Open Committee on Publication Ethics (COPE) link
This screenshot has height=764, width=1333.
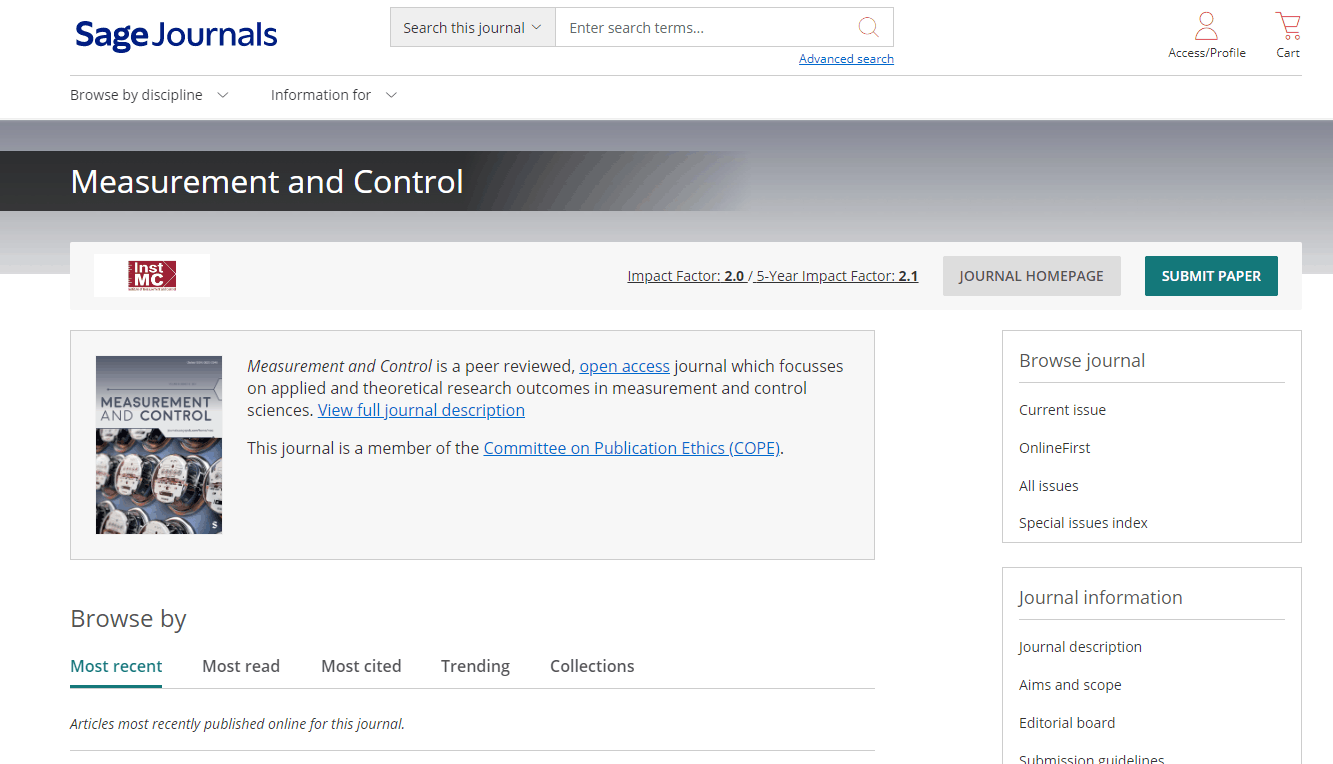click(632, 448)
